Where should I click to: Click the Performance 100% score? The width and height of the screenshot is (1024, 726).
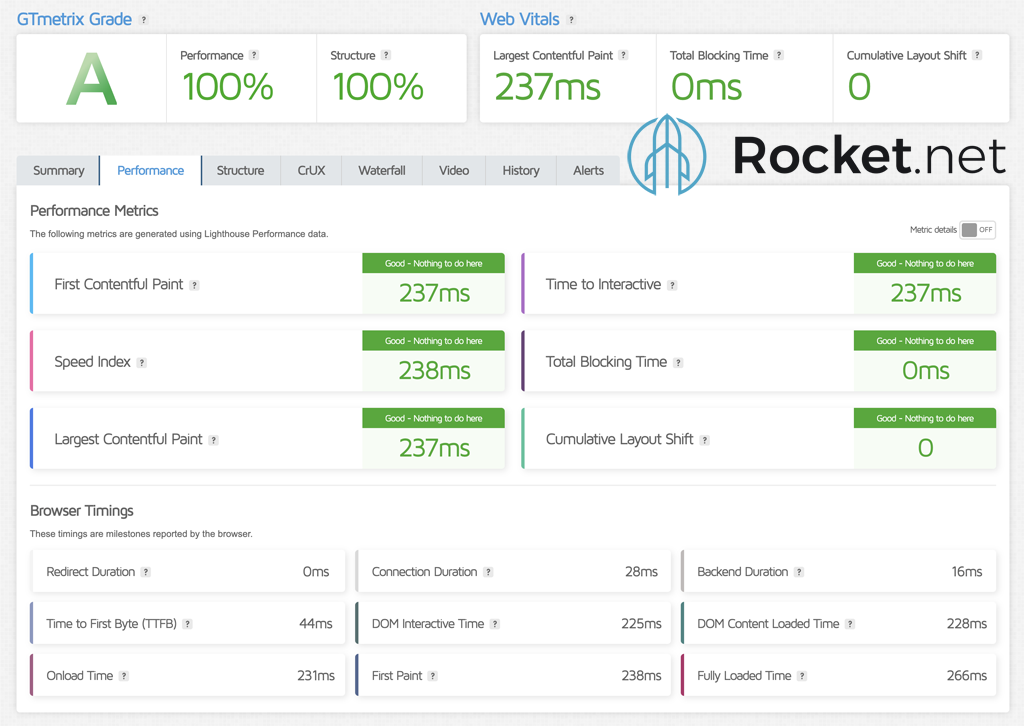(x=227, y=87)
